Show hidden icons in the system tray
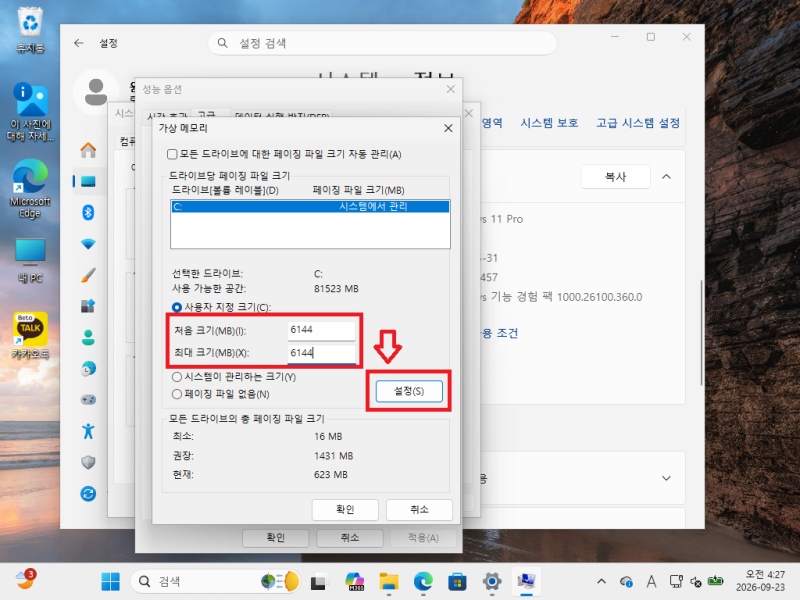This screenshot has height=600, width=800. point(602,582)
